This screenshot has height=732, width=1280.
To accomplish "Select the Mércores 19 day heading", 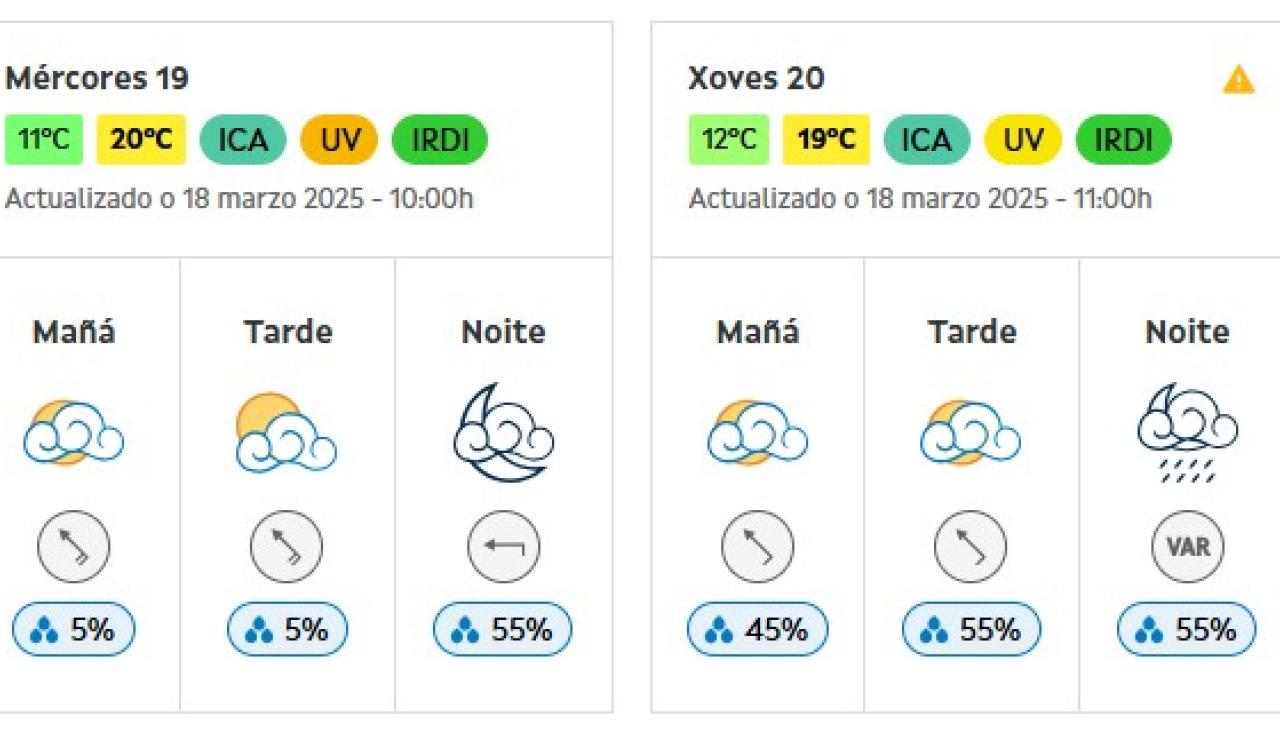I will (x=97, y=78).
